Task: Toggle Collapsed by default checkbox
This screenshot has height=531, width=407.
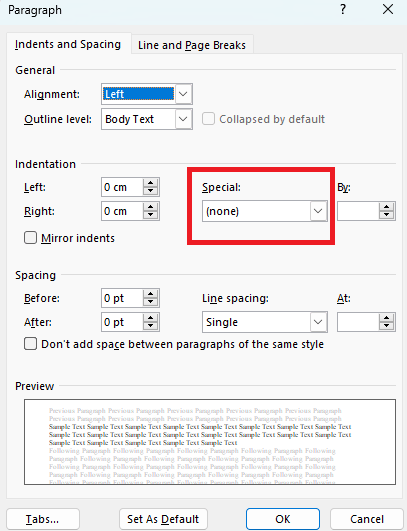Action: [208, 119]
